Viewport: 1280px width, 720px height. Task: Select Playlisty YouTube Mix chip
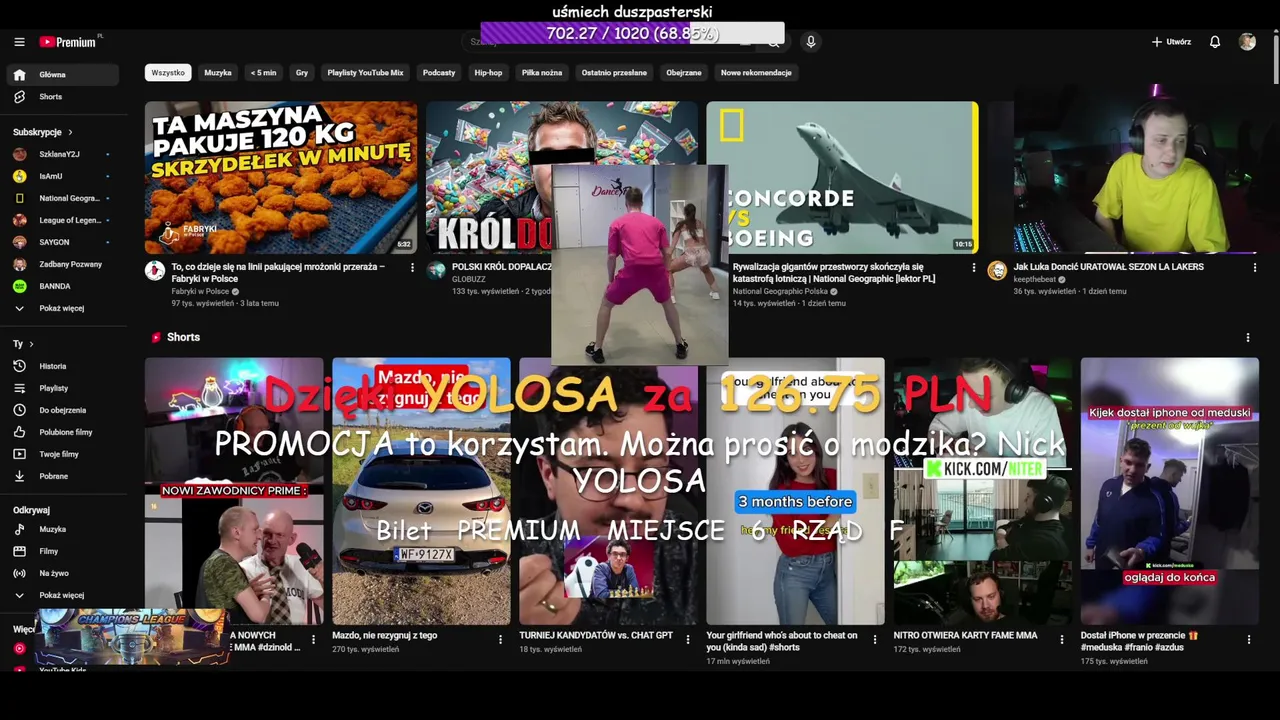point(365,72)
